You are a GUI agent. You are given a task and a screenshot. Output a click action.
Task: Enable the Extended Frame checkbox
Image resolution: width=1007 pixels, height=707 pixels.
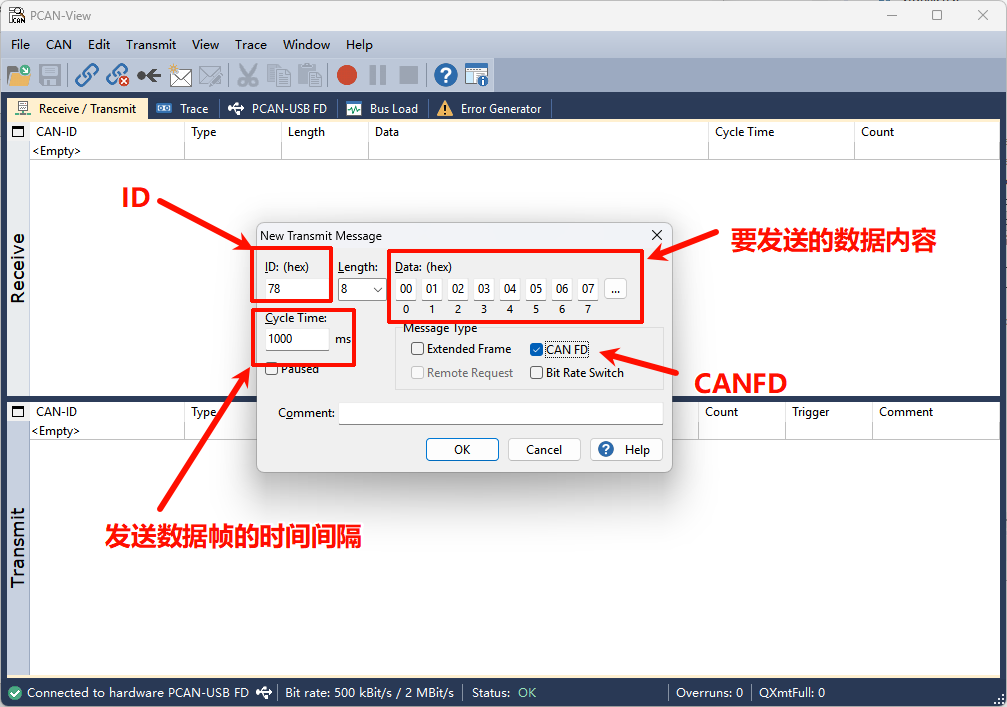[418, 349]
